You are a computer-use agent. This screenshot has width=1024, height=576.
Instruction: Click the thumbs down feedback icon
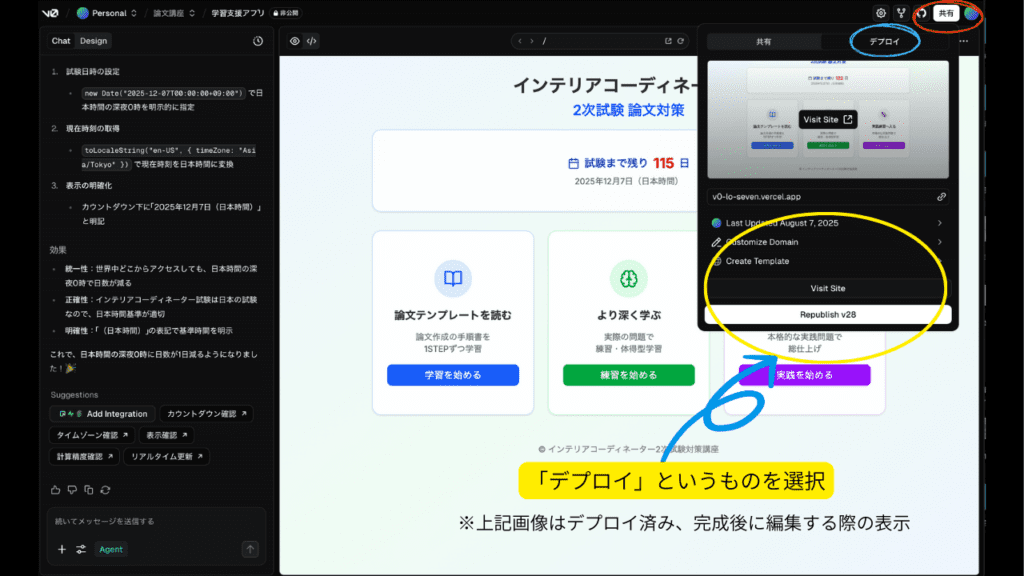pyautogui.click(x=72, y=489)
